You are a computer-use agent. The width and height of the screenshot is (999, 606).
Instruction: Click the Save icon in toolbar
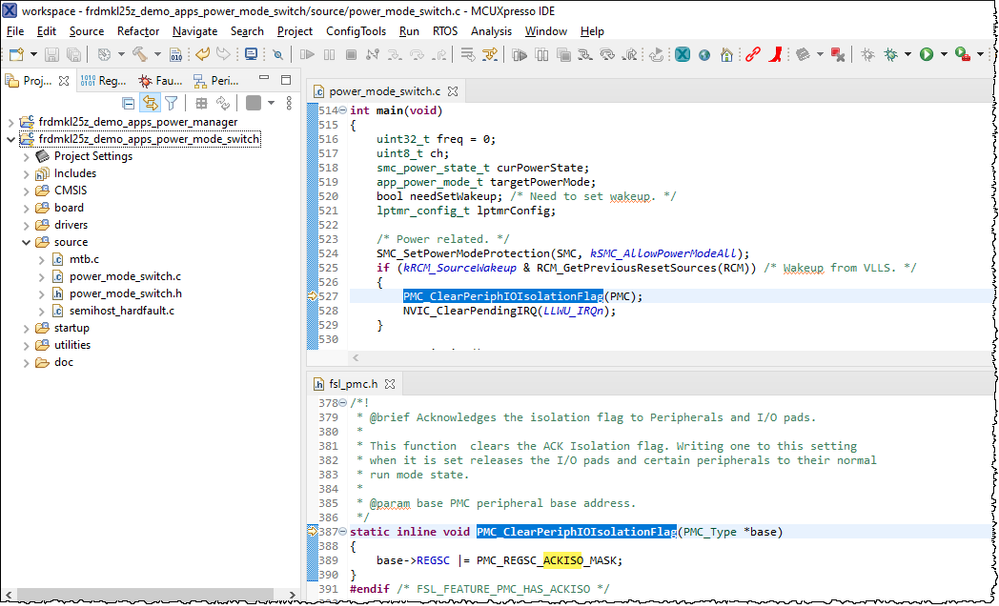tap(52, 55)
